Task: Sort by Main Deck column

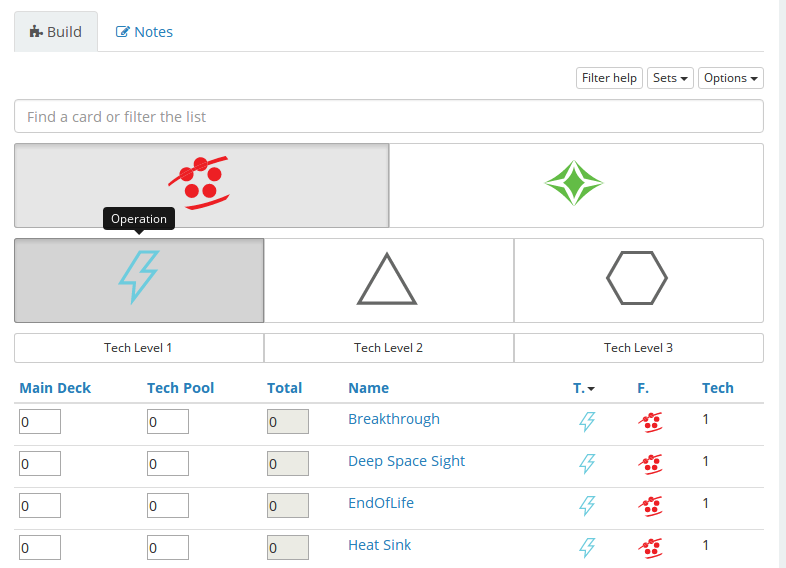Action: tap(55, 388)
